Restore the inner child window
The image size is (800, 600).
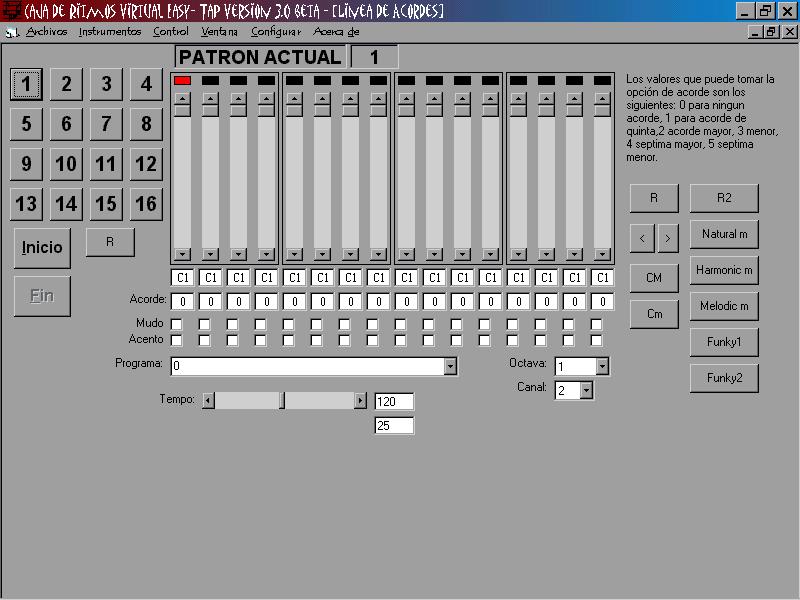(x=771, y=32)
